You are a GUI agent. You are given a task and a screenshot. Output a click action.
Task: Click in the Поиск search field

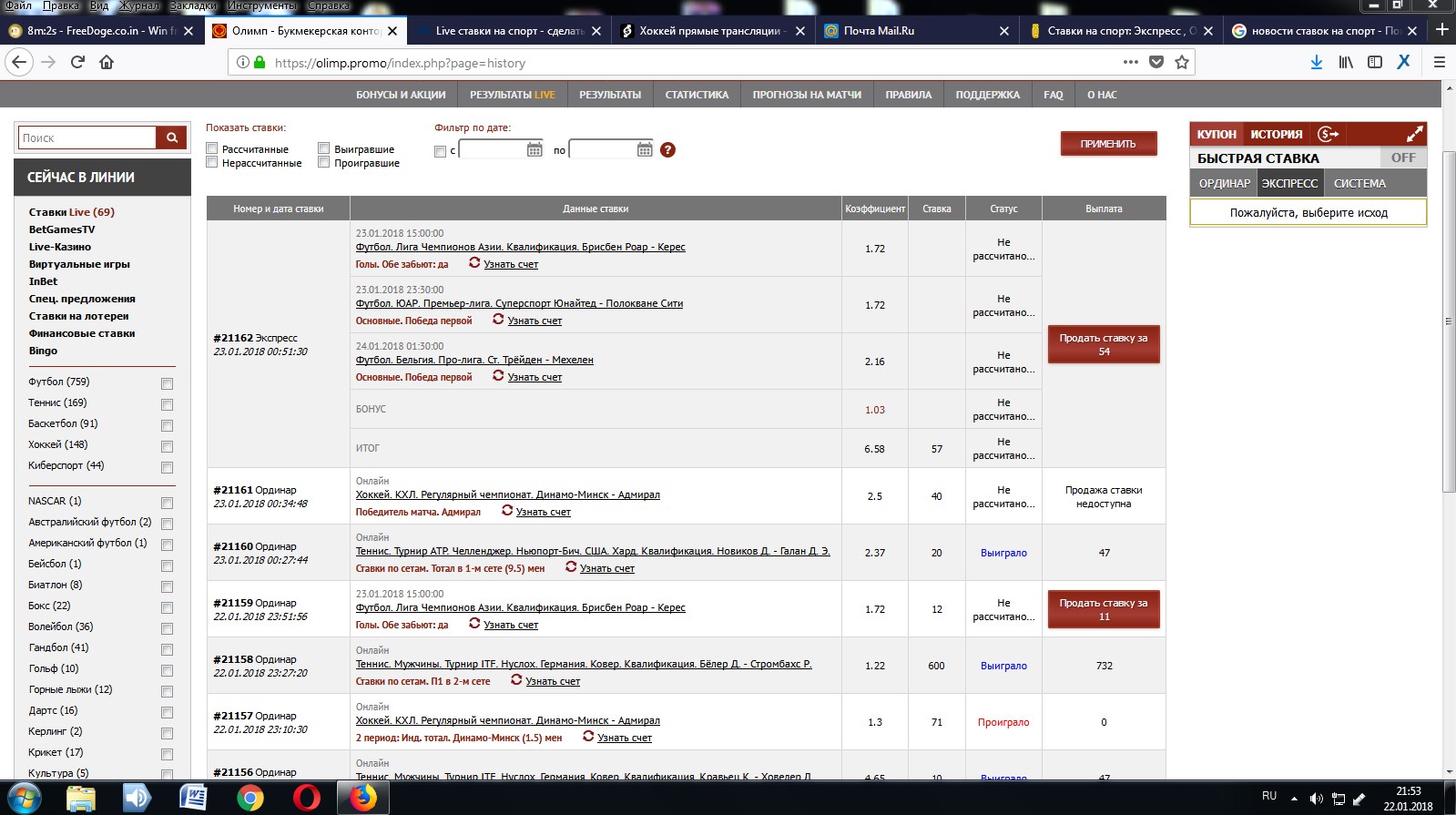tap(87, 138)
